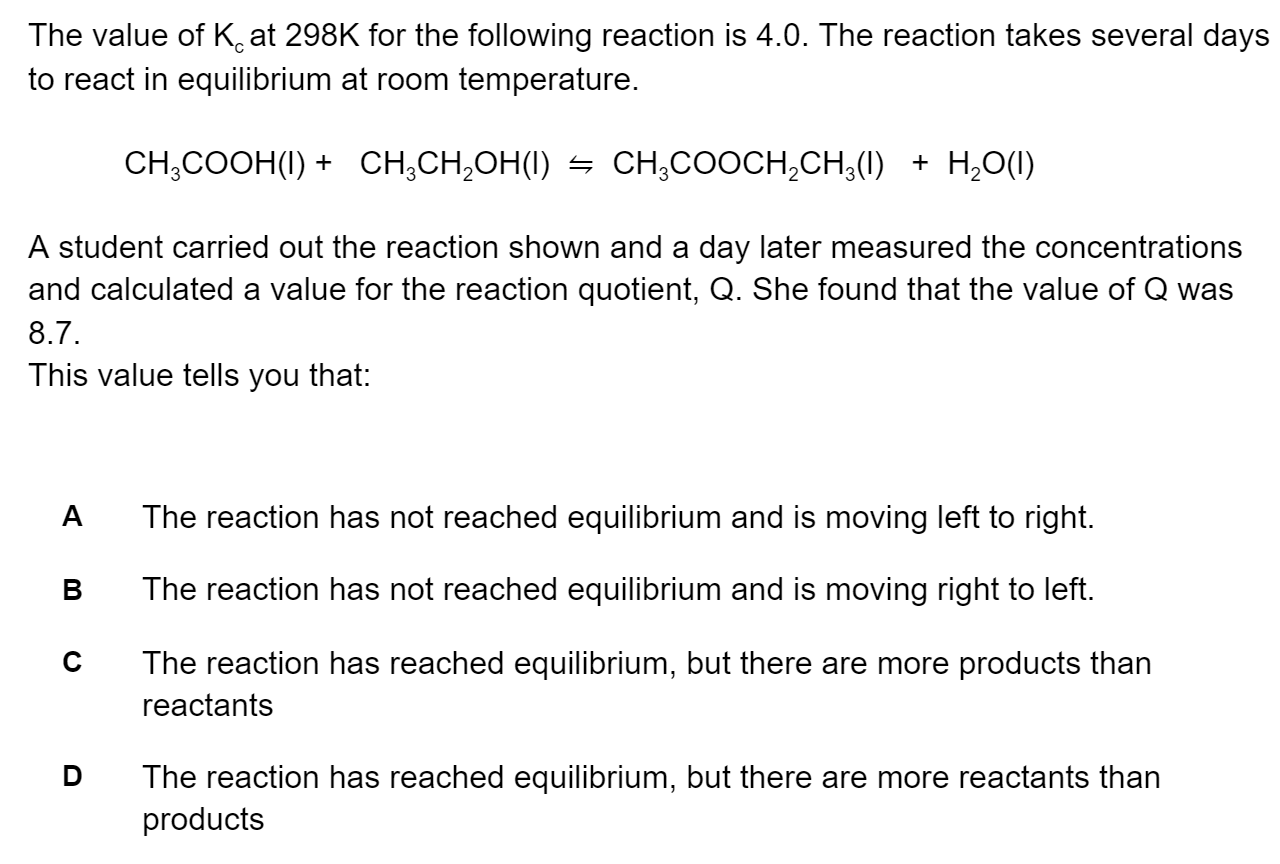This screenshot has height=864, width=1280.
Task: Click the 8.7 value of Q
Action: [52, 333]
